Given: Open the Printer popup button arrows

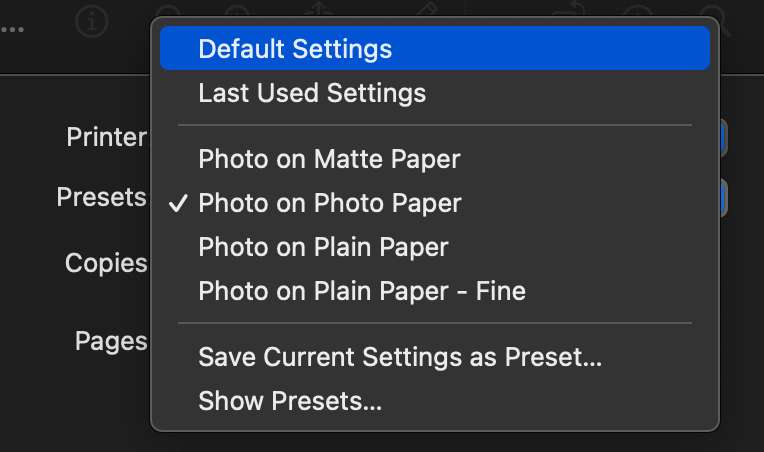Looking at the screenshot, I should click(x=724, y=137).
